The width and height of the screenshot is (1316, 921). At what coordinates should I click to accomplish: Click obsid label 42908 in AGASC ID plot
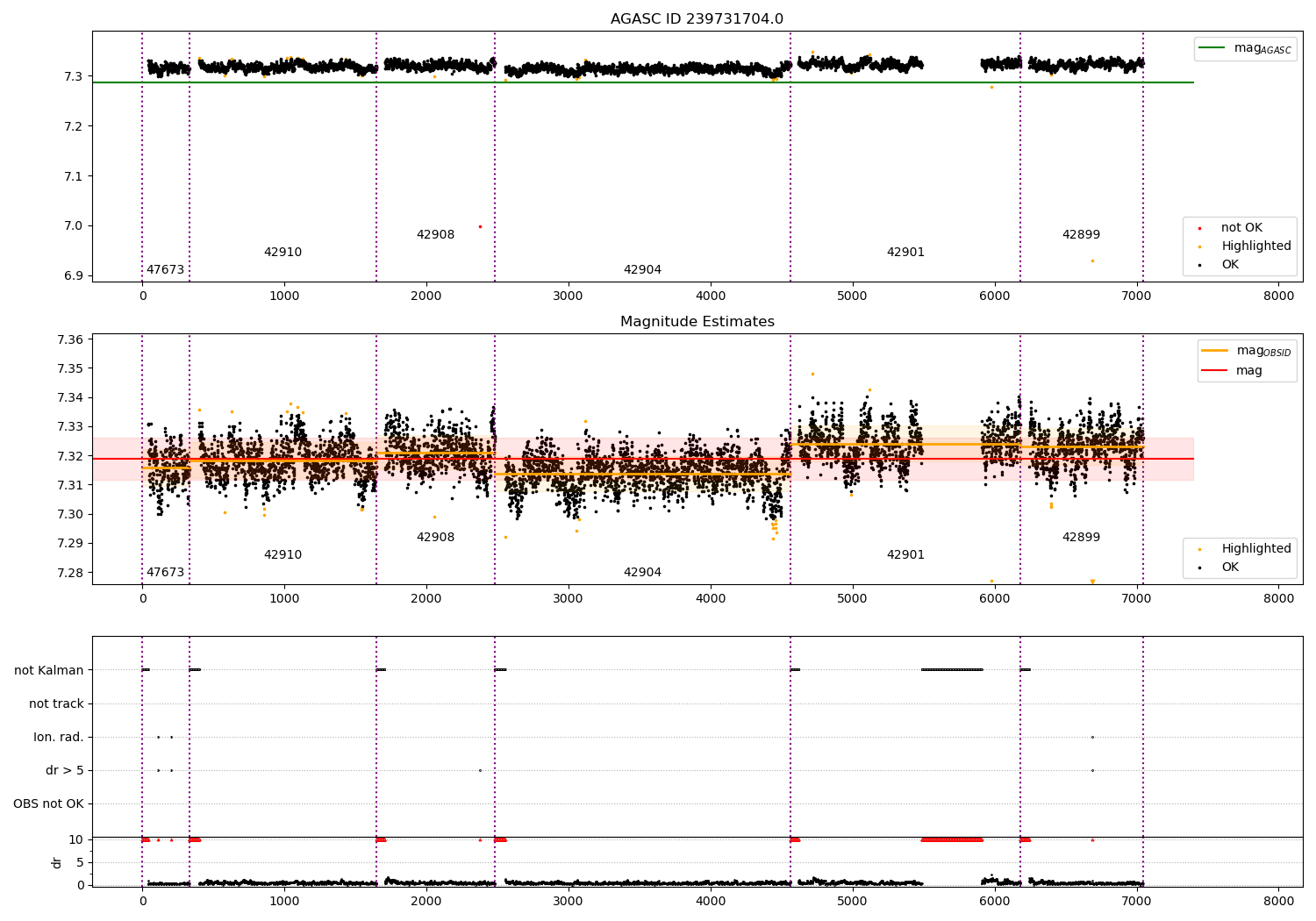pos(435,235)
